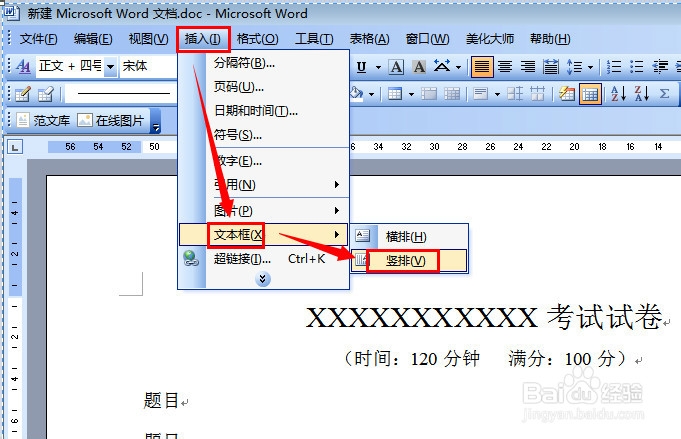The width and height of the screenshot is (681, 439).
Task: Open the 文件(F) menu
Action: pyautogui.click(x=38, y=39)
